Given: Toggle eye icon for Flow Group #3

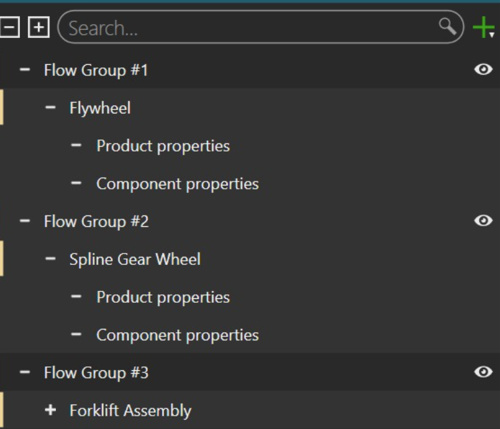Looking at the screenshot, I should [x=483, y=372].
